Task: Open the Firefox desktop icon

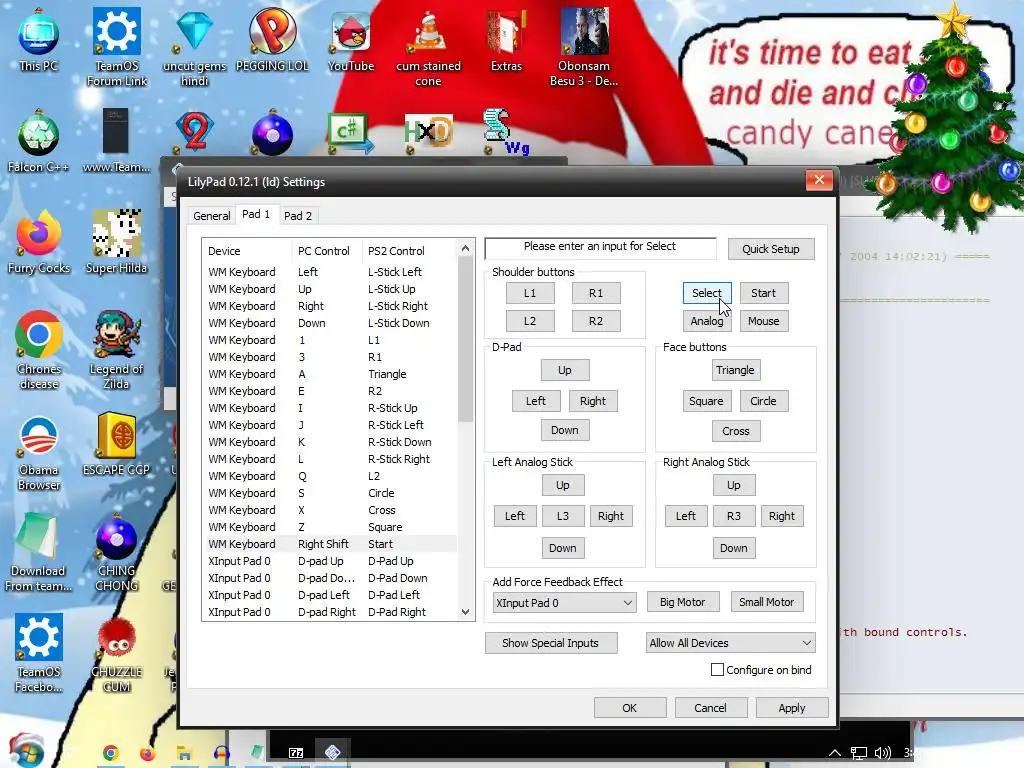Action: 39,243
